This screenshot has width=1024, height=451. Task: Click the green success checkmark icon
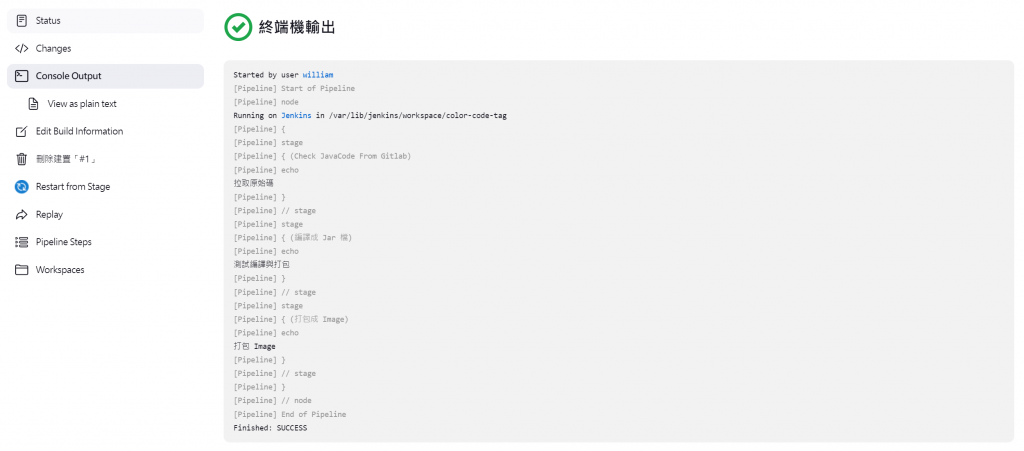(x=238, y=27)
